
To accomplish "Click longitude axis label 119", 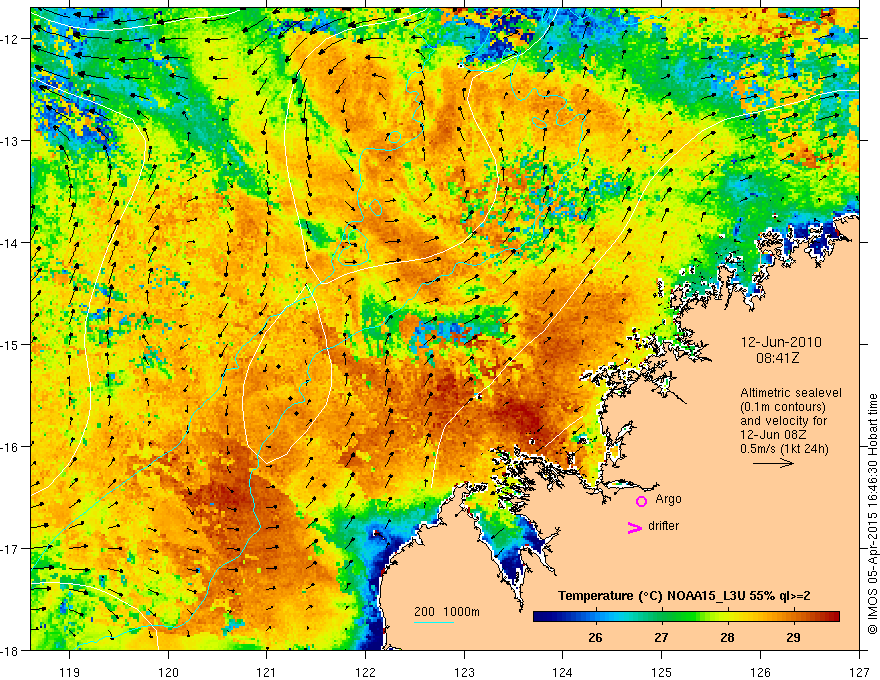I will click(70, 672).
